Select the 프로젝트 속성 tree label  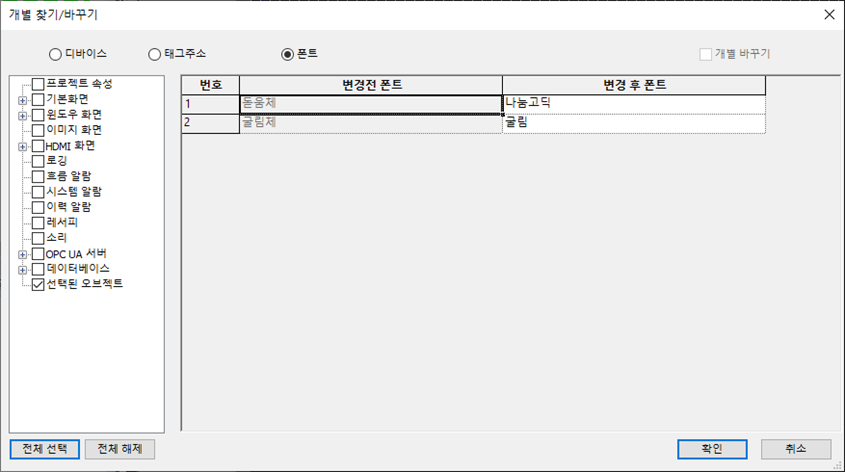pyautogui.click(x=79, y=84)
